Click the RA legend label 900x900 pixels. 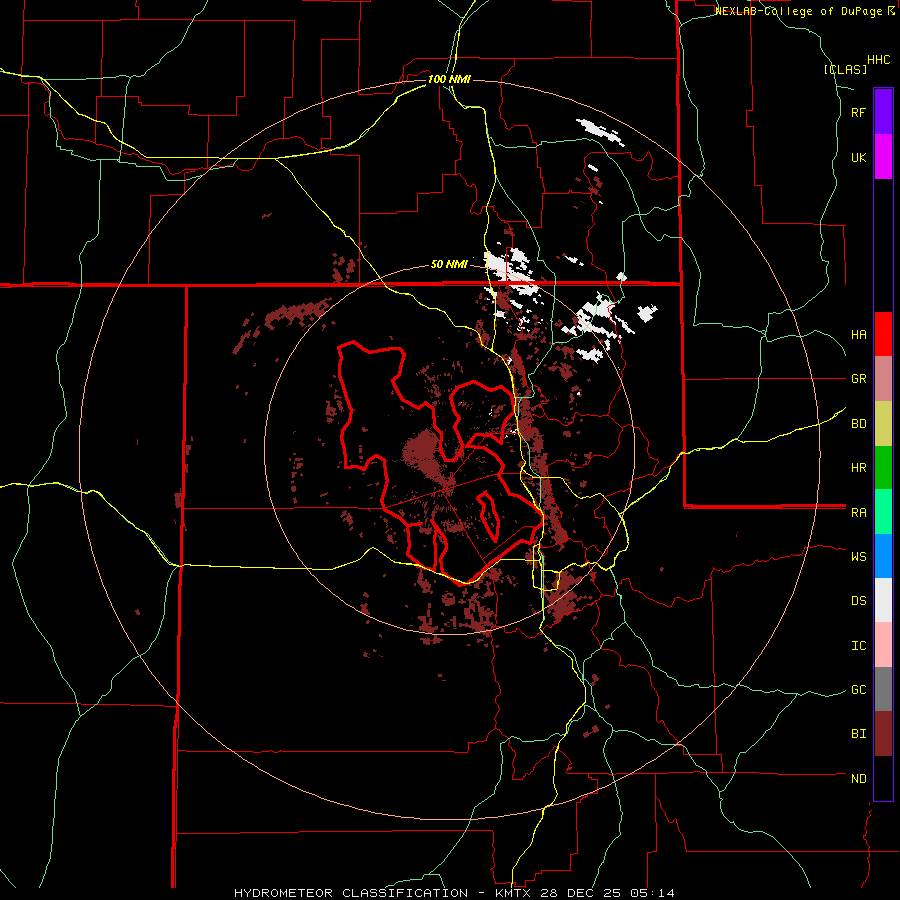click(858, 513)
